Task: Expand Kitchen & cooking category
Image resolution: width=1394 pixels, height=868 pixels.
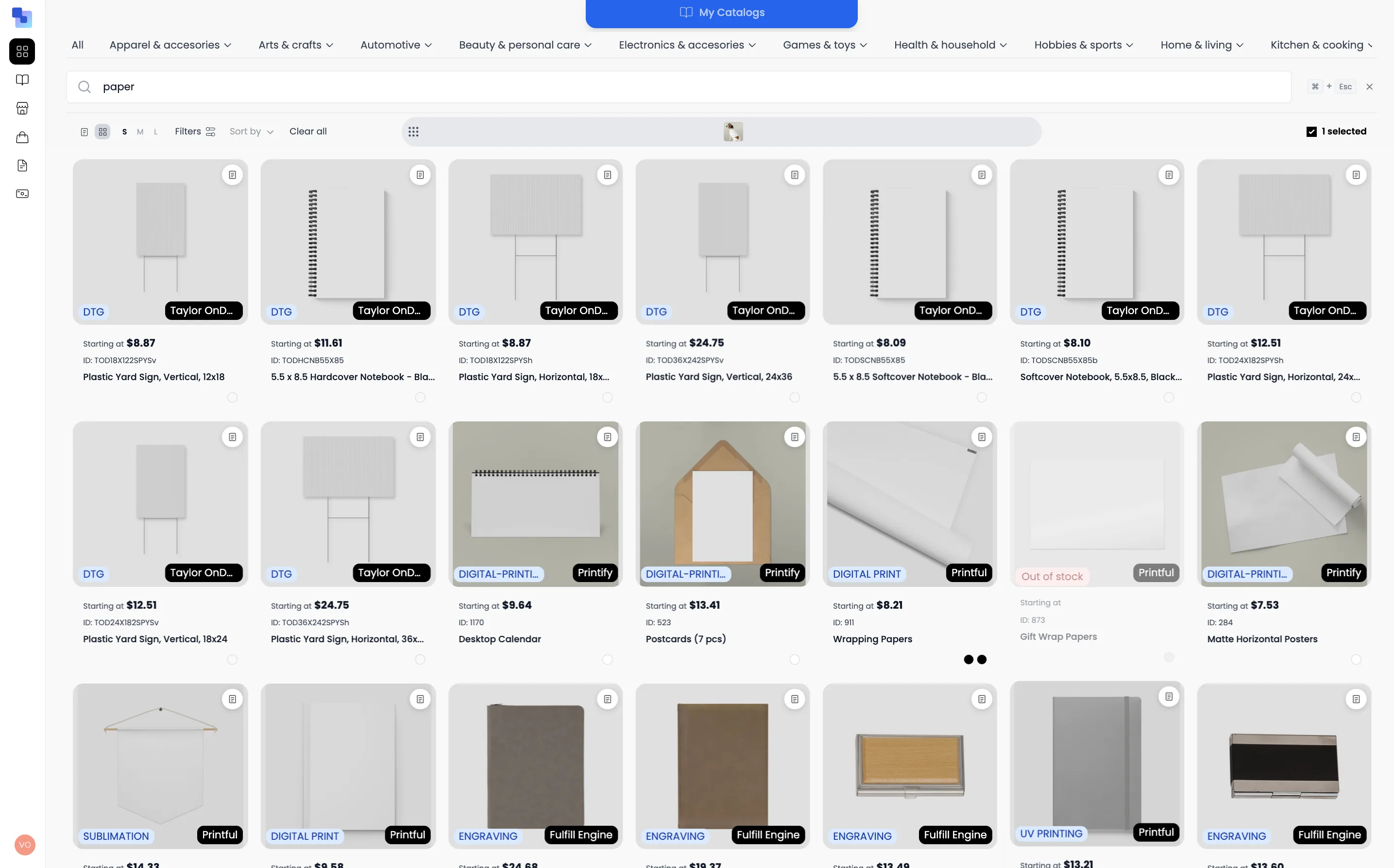Action: point(1322,45)
